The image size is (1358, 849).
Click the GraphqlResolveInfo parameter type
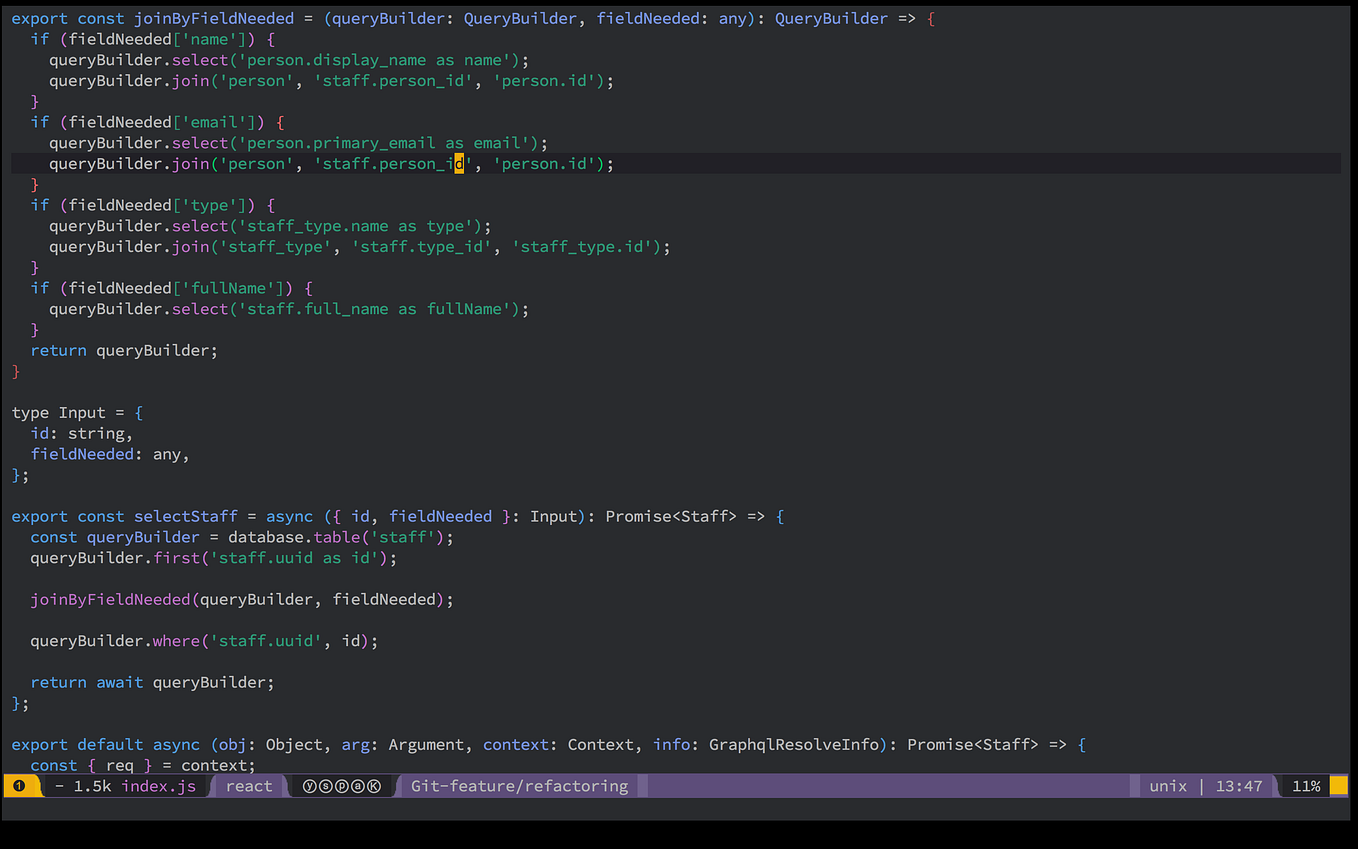click(x=793, y=744)
